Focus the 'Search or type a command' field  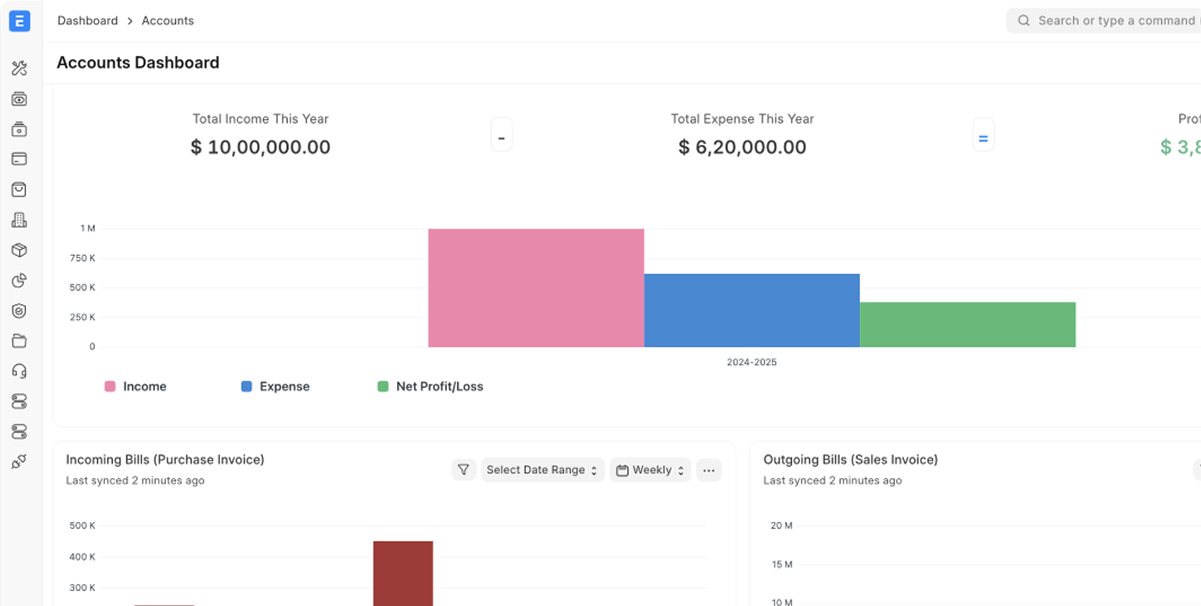click(x=1104, y=20)
